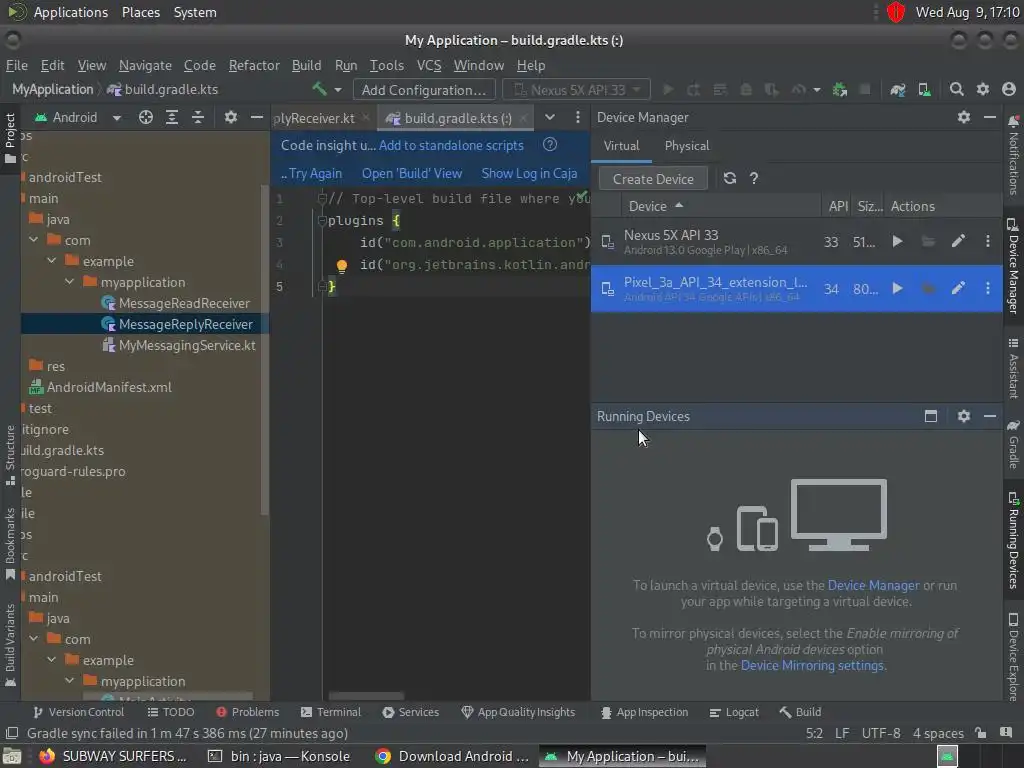Image resolution: width=1024 pixels, height=768 pixels.
Task: Toggle Project tool window stripe button
Action: point(10,138)
